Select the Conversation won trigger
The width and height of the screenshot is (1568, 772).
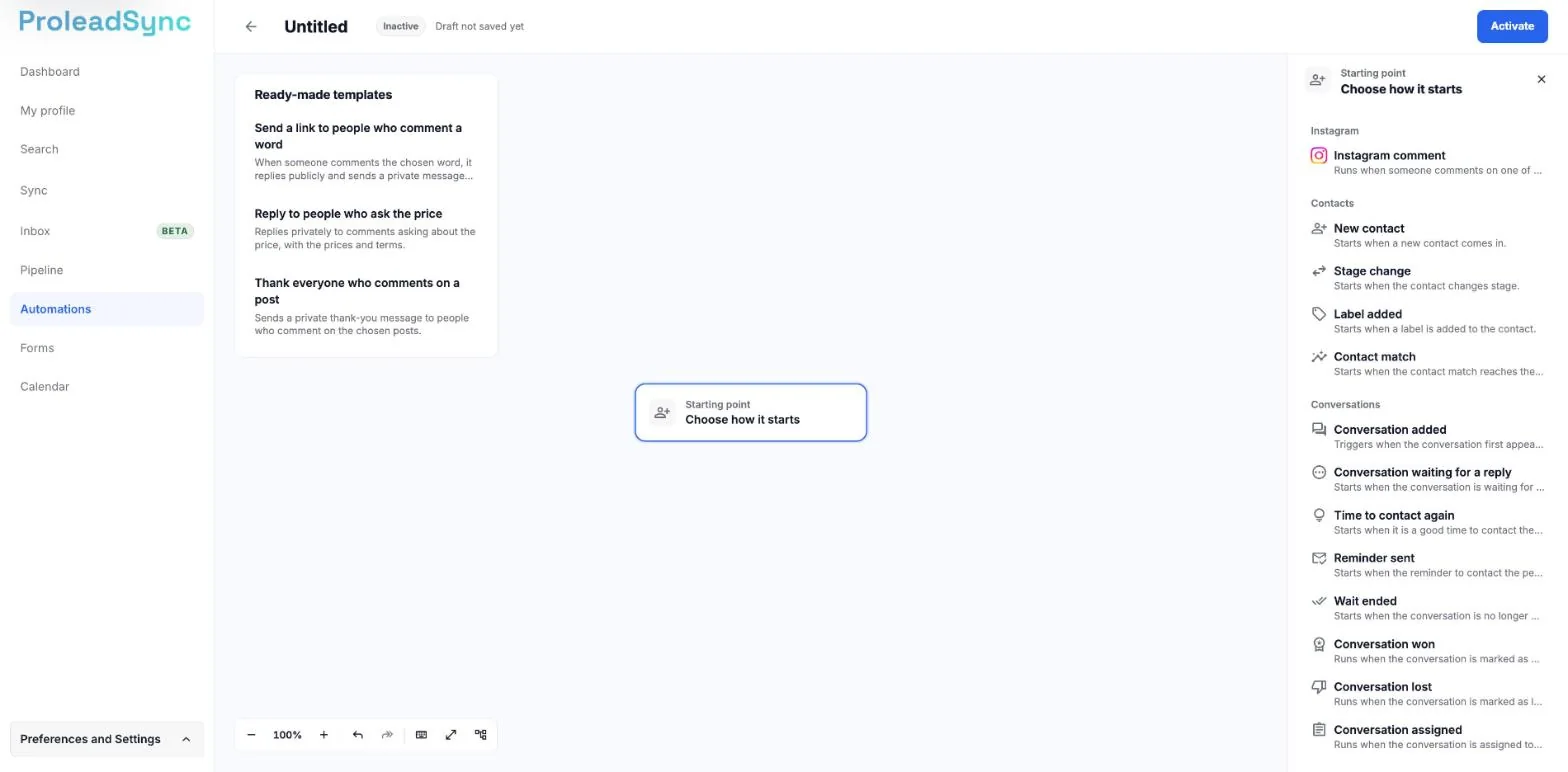pyautogui.click(x=1427, y=651)
